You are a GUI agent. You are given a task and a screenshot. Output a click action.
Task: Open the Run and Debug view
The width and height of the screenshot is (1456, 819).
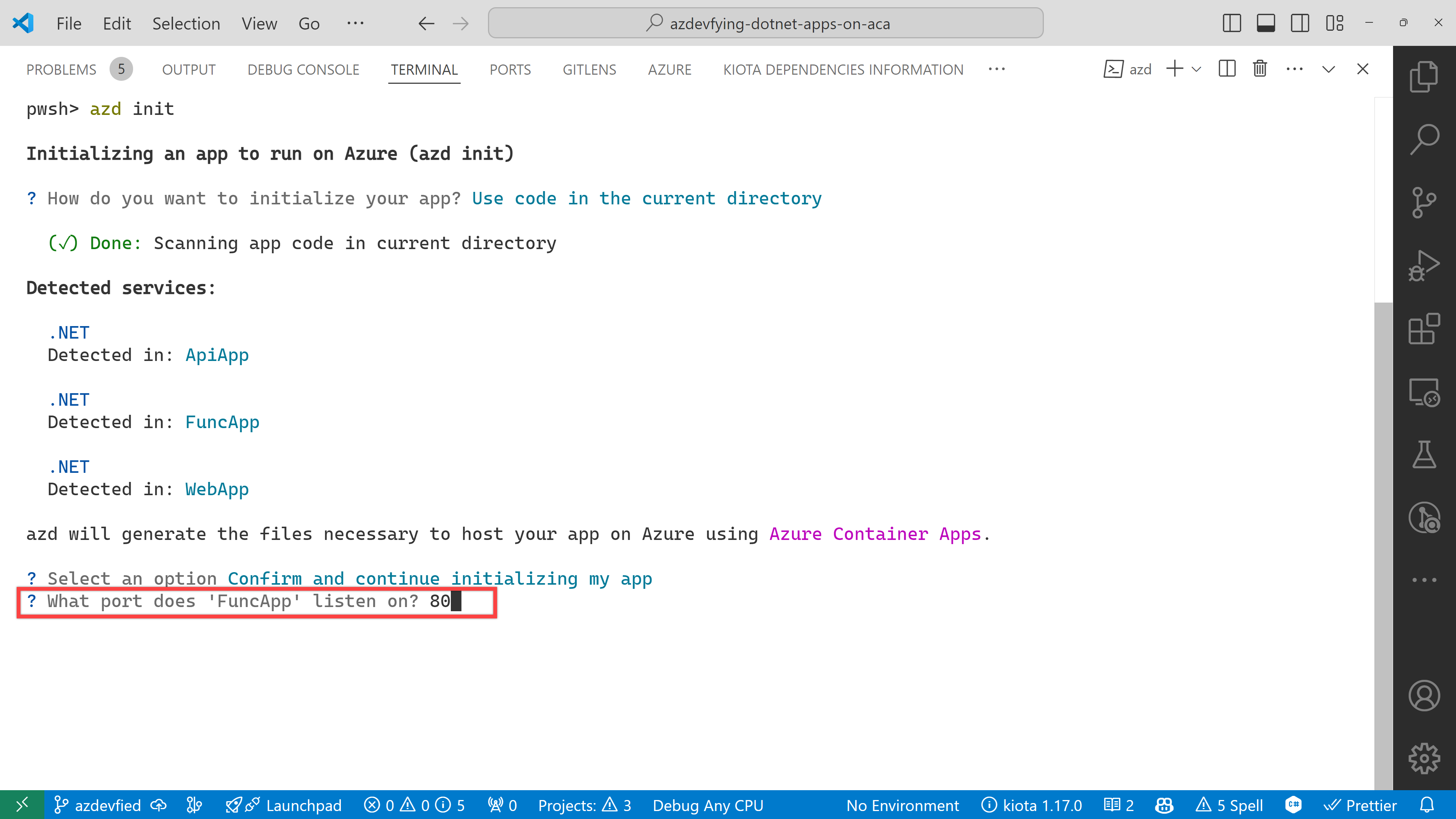pos(1424,266)
